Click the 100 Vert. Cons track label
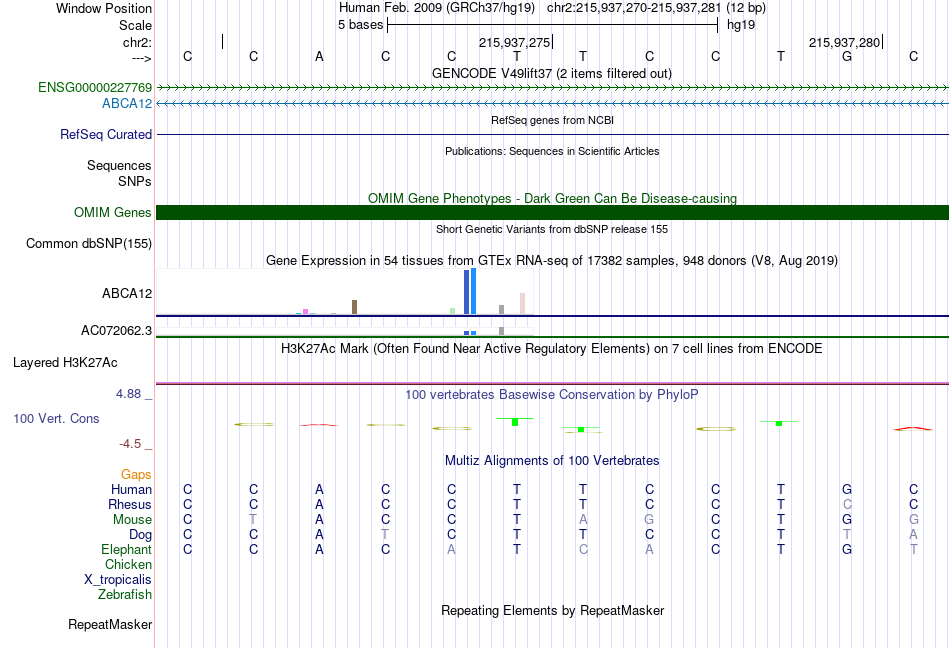Screen dimensions: 950x648 pos(56,418)
